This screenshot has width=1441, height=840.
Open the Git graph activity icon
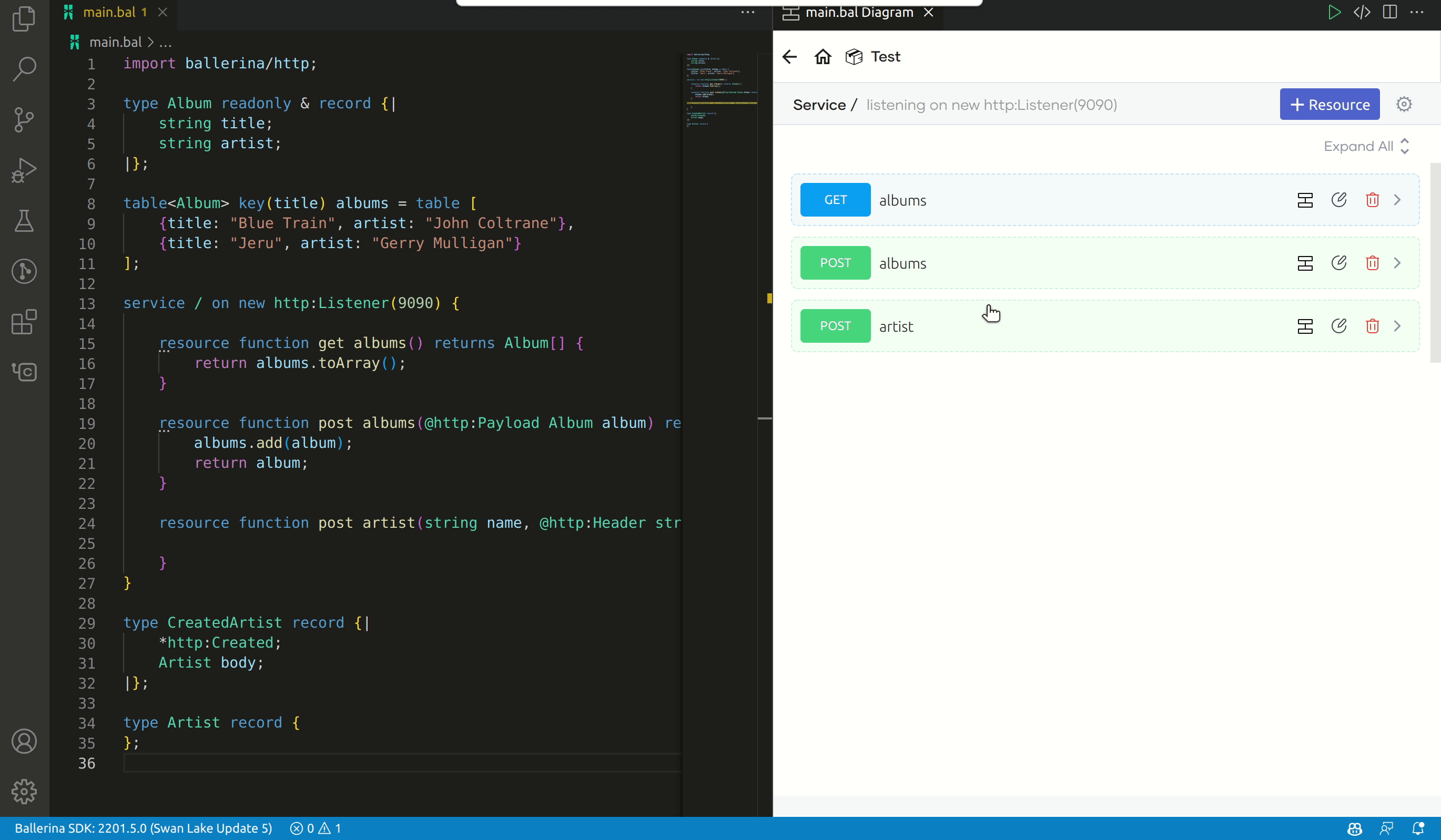pyautogui.click(x=24, y=271)
